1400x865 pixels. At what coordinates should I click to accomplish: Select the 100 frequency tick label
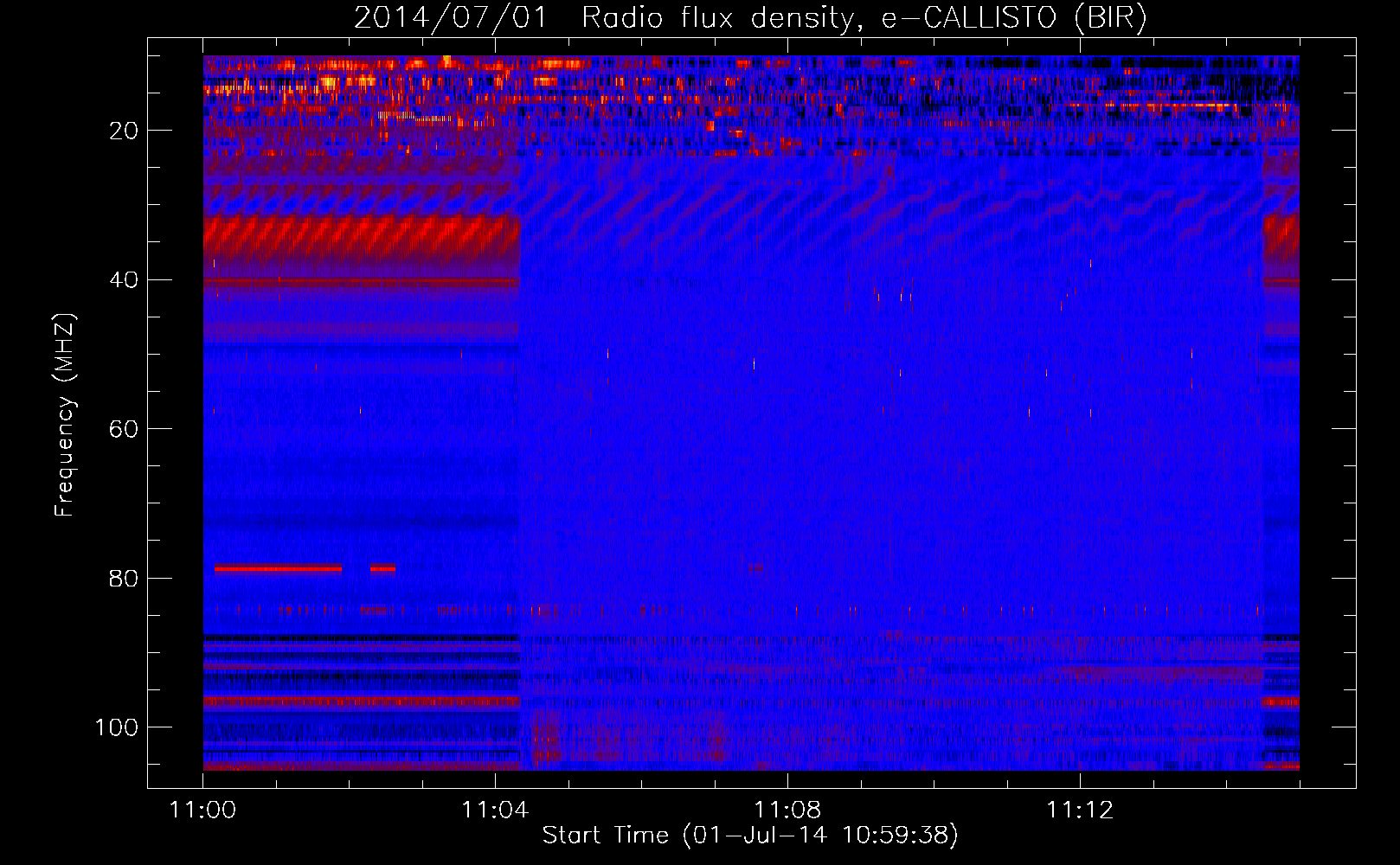[117, 727]
